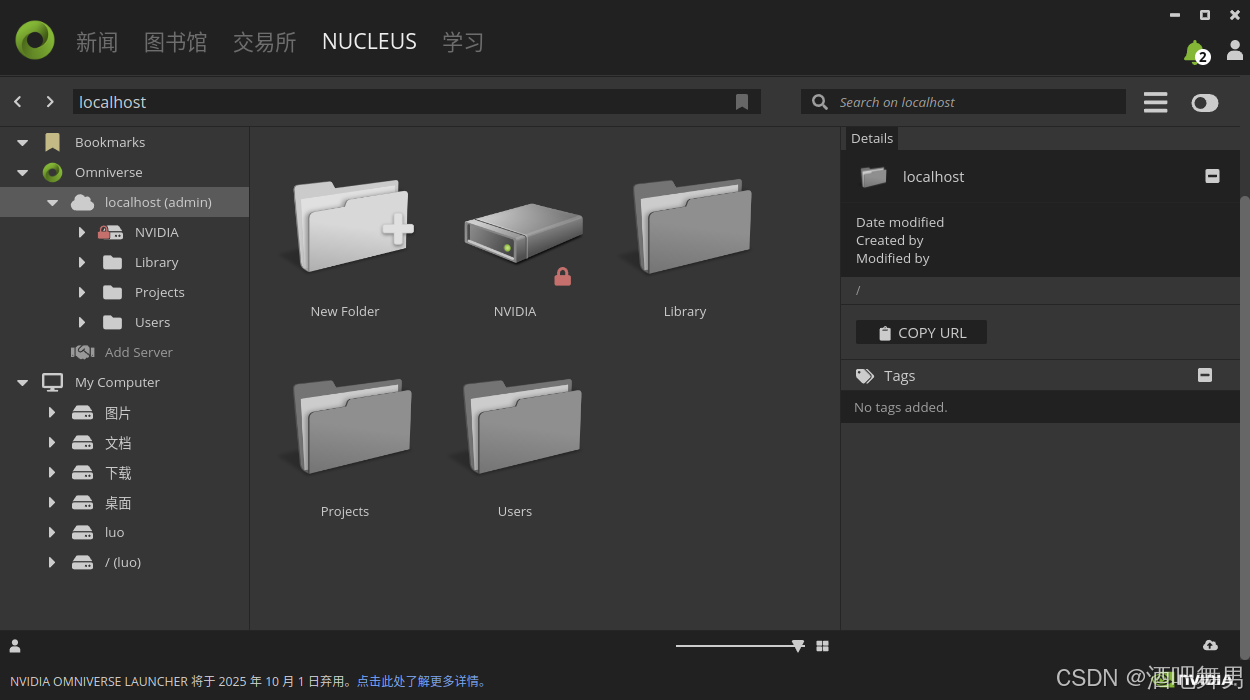Click the Add Server handshake icon
The width and height of the screenshot is (1250, 700).
(82, 352)
